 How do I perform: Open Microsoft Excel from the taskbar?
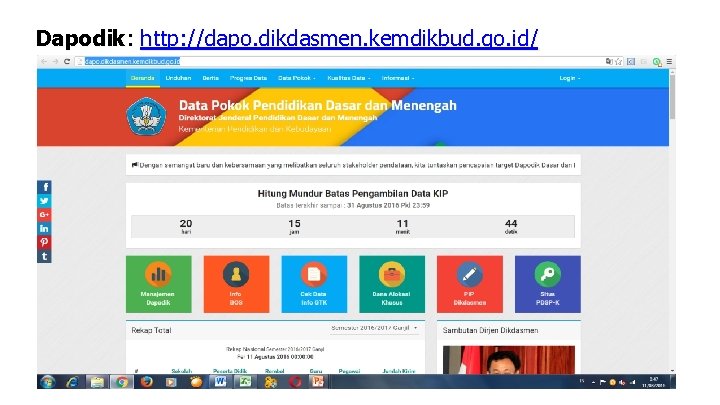(245, 382)
